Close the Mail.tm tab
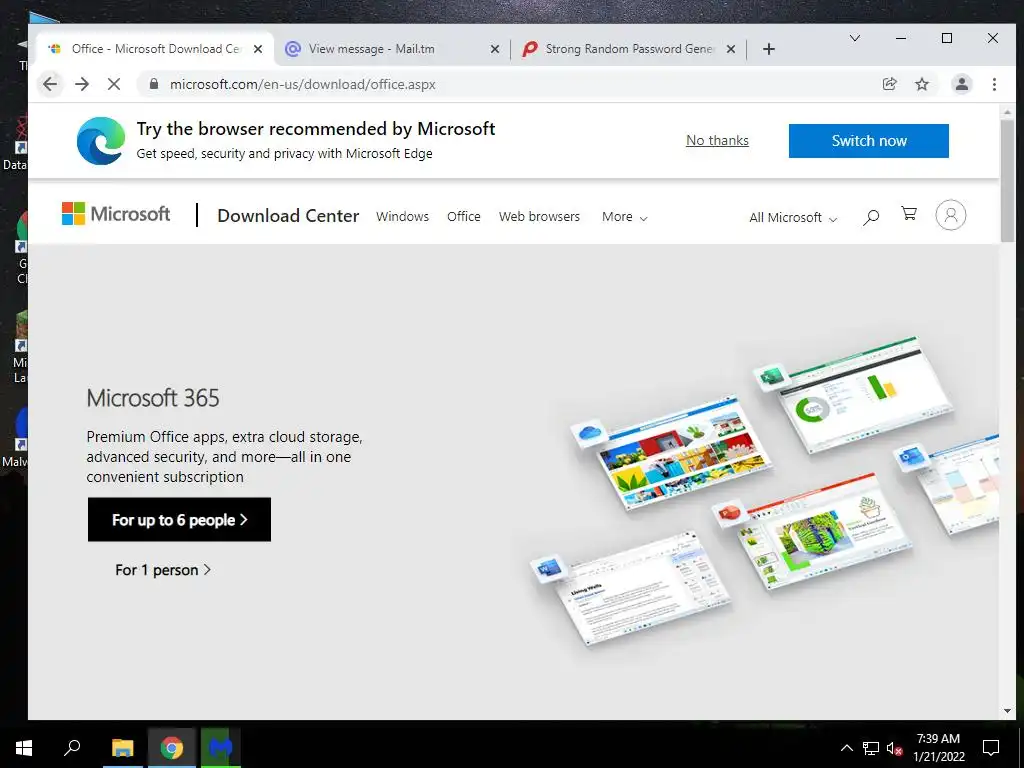The image size is (1024, 768). click(494, 49)
